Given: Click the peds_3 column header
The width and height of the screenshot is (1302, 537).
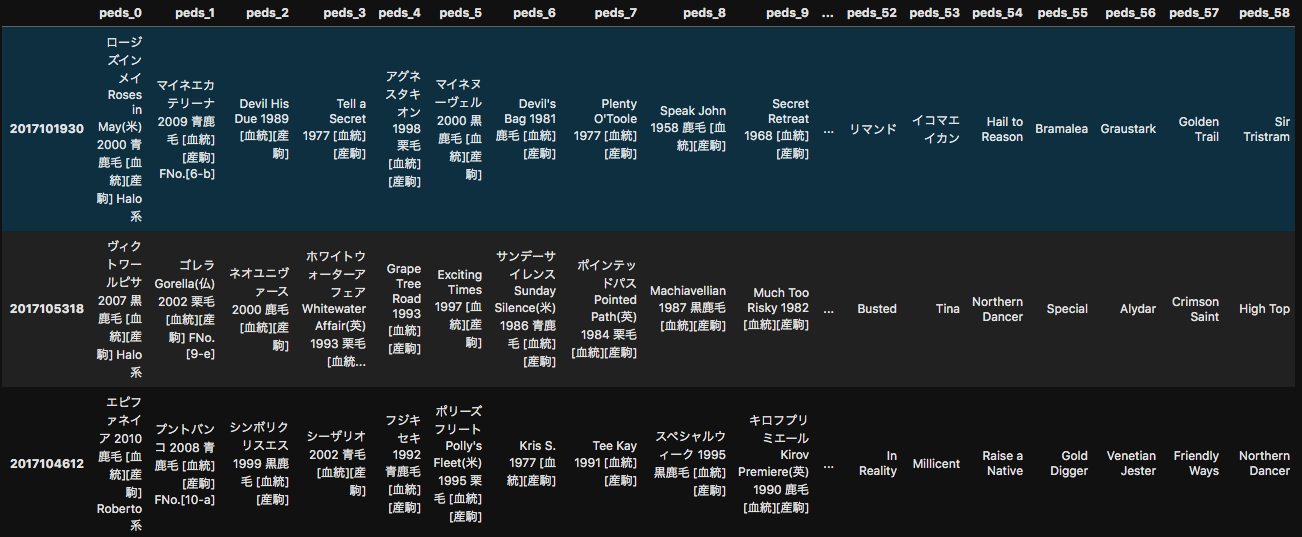Looking at the screenshot, I should point(345,13).
